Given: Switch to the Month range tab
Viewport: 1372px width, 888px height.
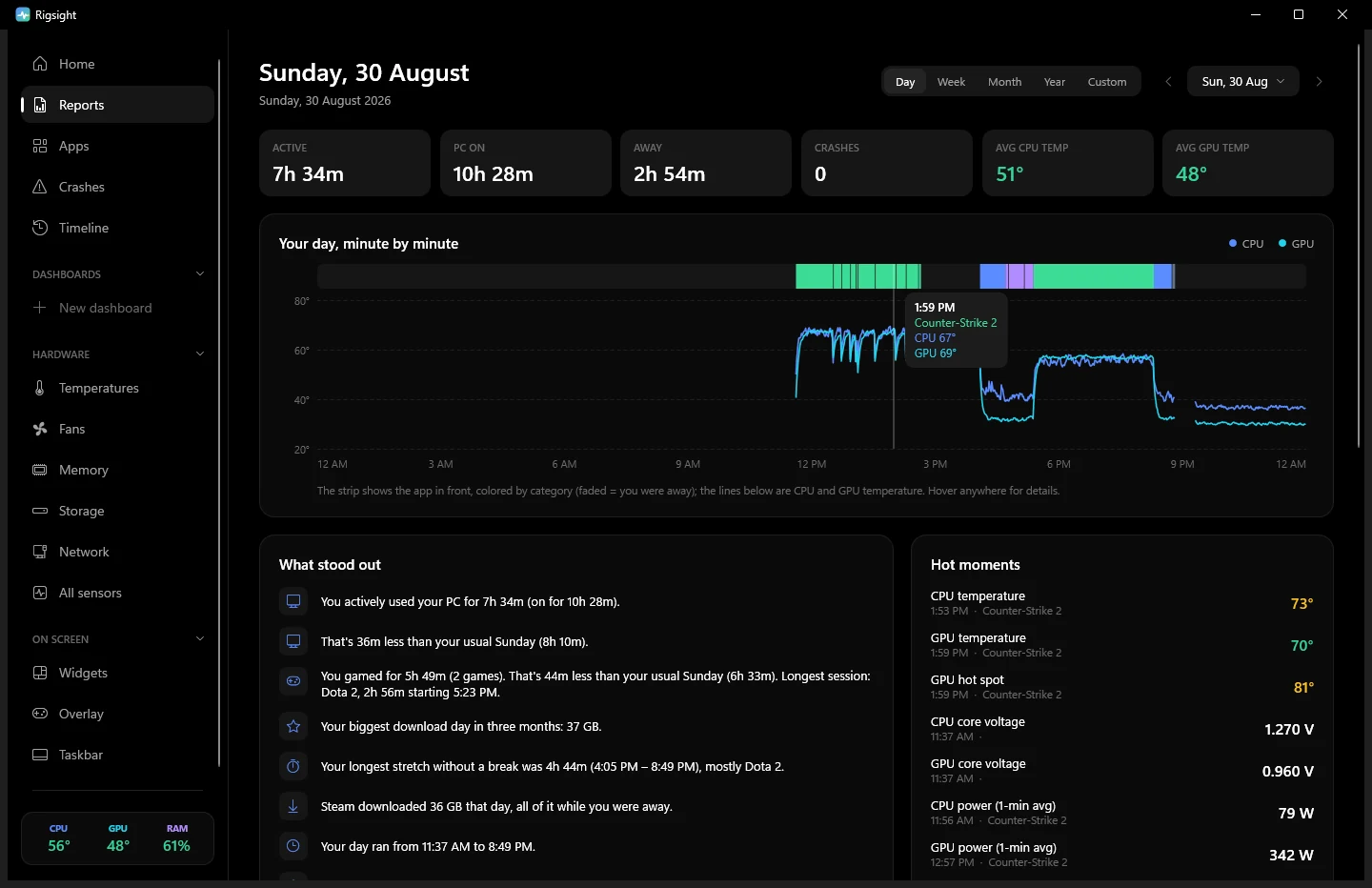Looking at the screenshot, I should coord(1004,82).
